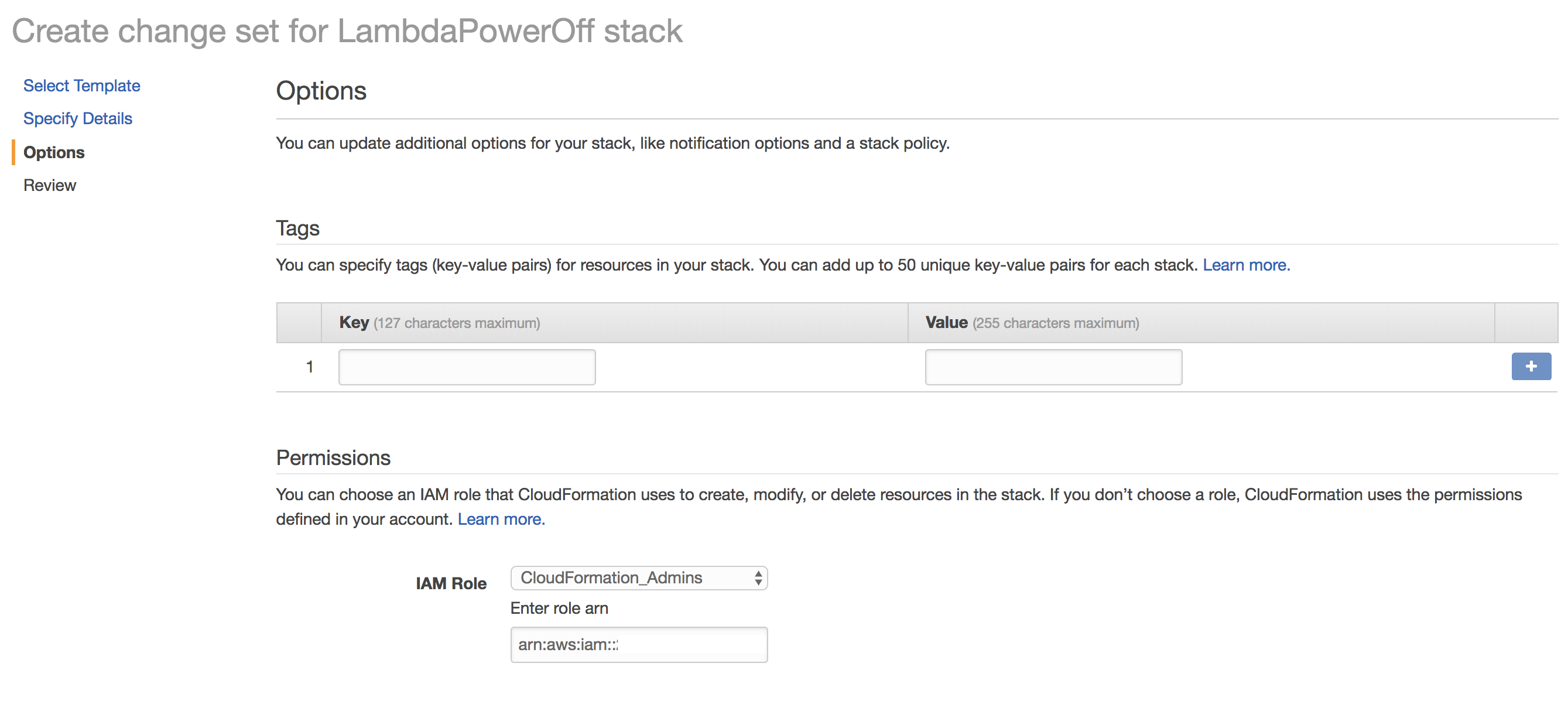The image size is (1568, 704).
Task: Click the Permissions section heading
Action: (333, 457)
